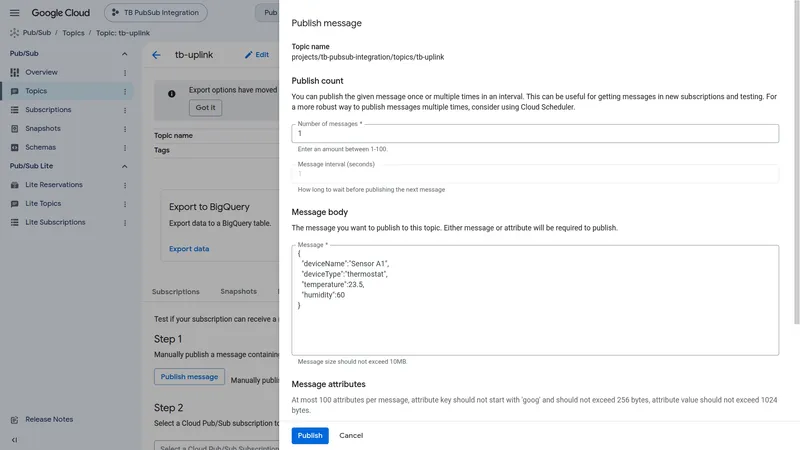Screen dimensions: 800x450
Task: Click the tb-uplink topic title
Action: 194,55
